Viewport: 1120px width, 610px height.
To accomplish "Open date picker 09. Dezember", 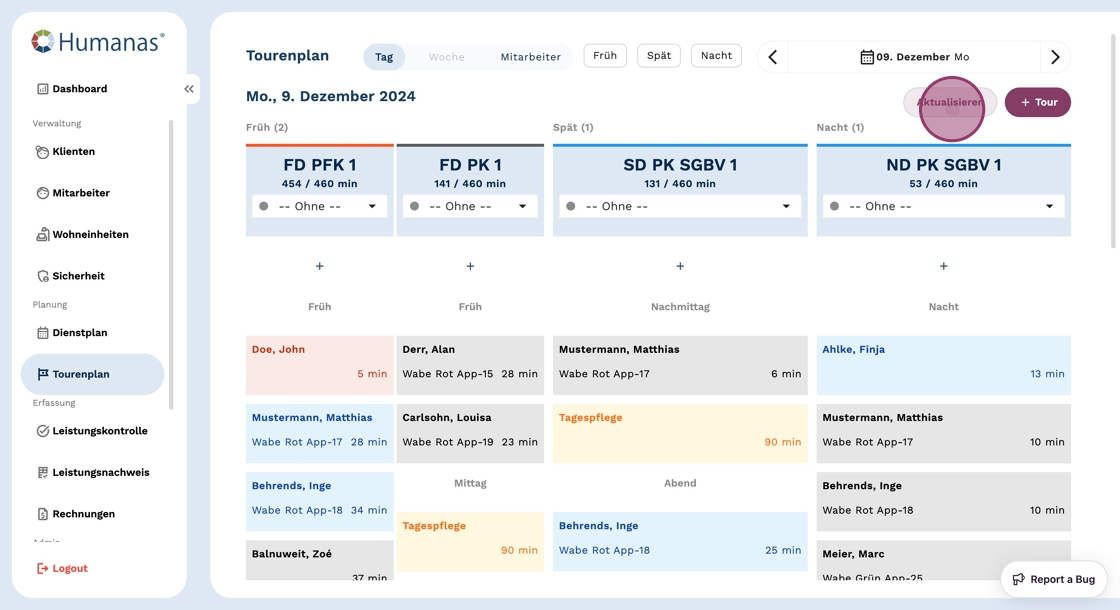I will (x=914, y=56).
